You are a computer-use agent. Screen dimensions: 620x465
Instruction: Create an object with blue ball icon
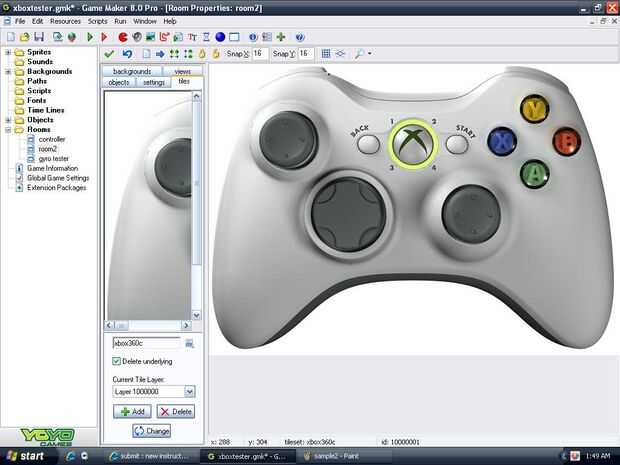click(220, 37)
